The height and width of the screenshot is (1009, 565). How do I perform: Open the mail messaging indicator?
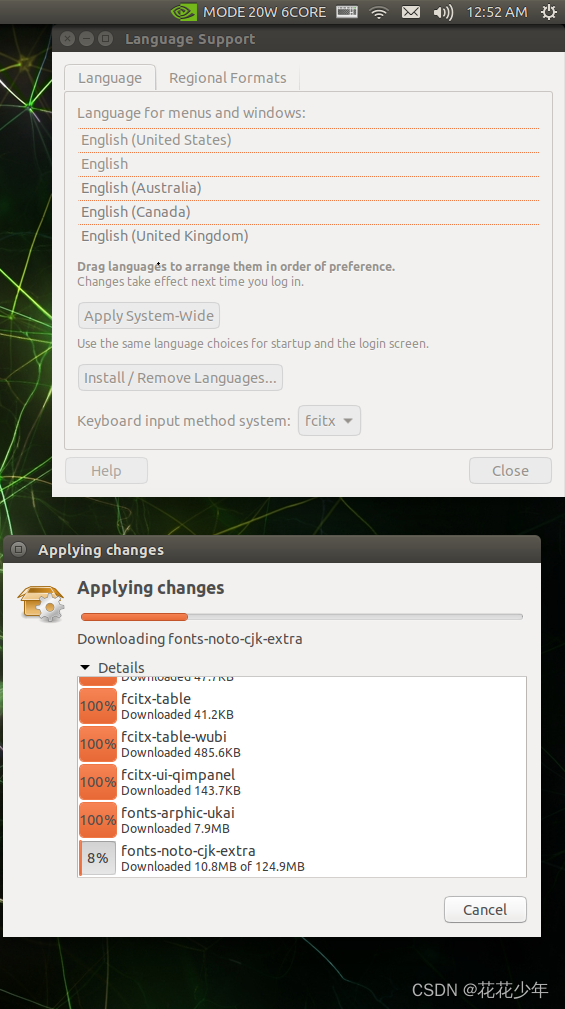click(x=411, y=12)
